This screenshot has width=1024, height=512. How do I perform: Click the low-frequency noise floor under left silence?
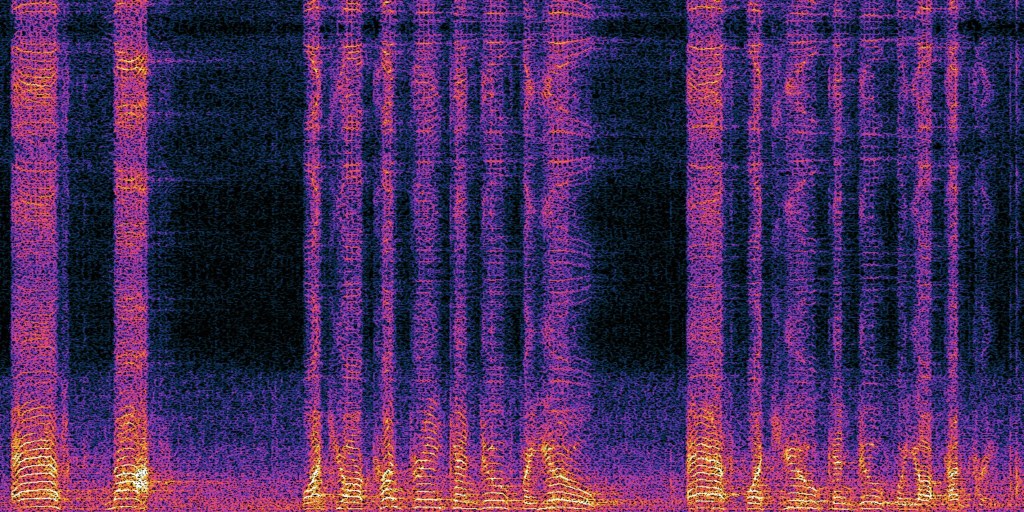point(230,440)
